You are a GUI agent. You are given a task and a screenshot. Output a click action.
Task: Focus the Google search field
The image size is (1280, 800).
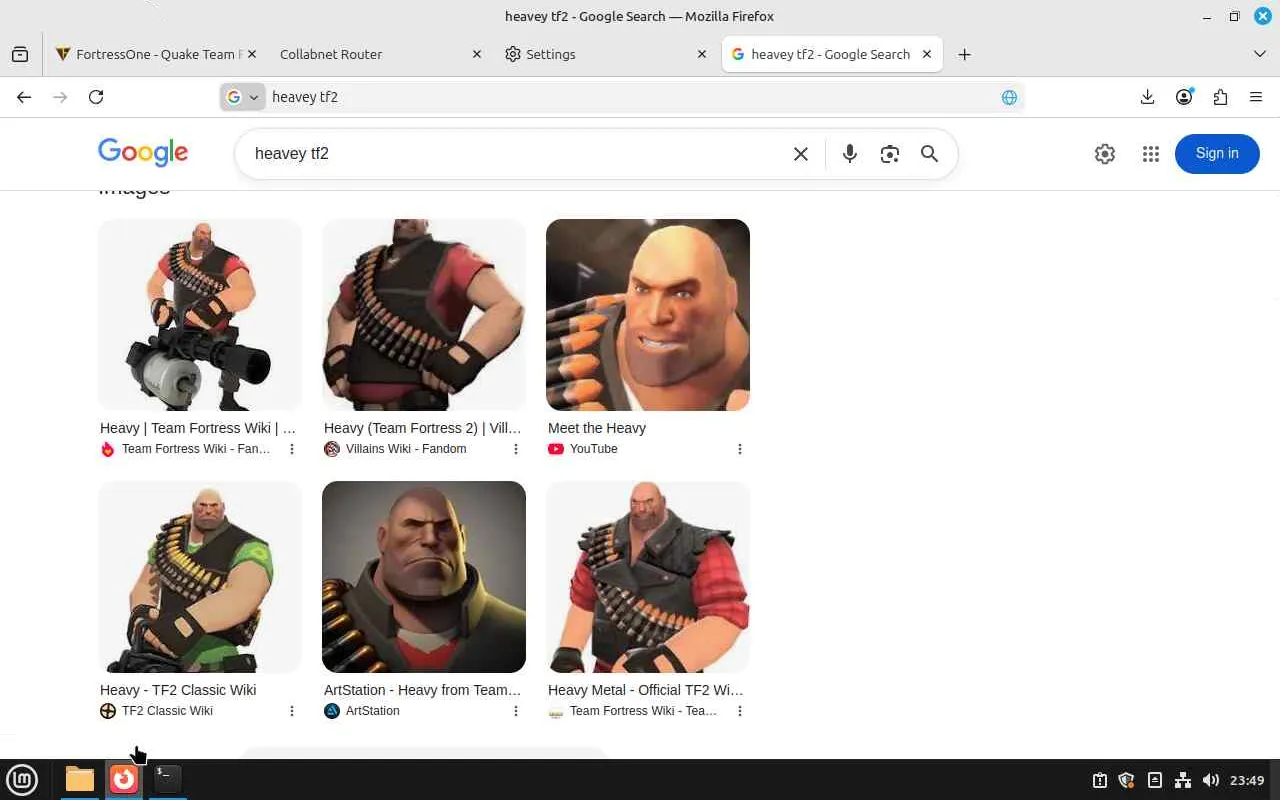click(x=515, y=154)
